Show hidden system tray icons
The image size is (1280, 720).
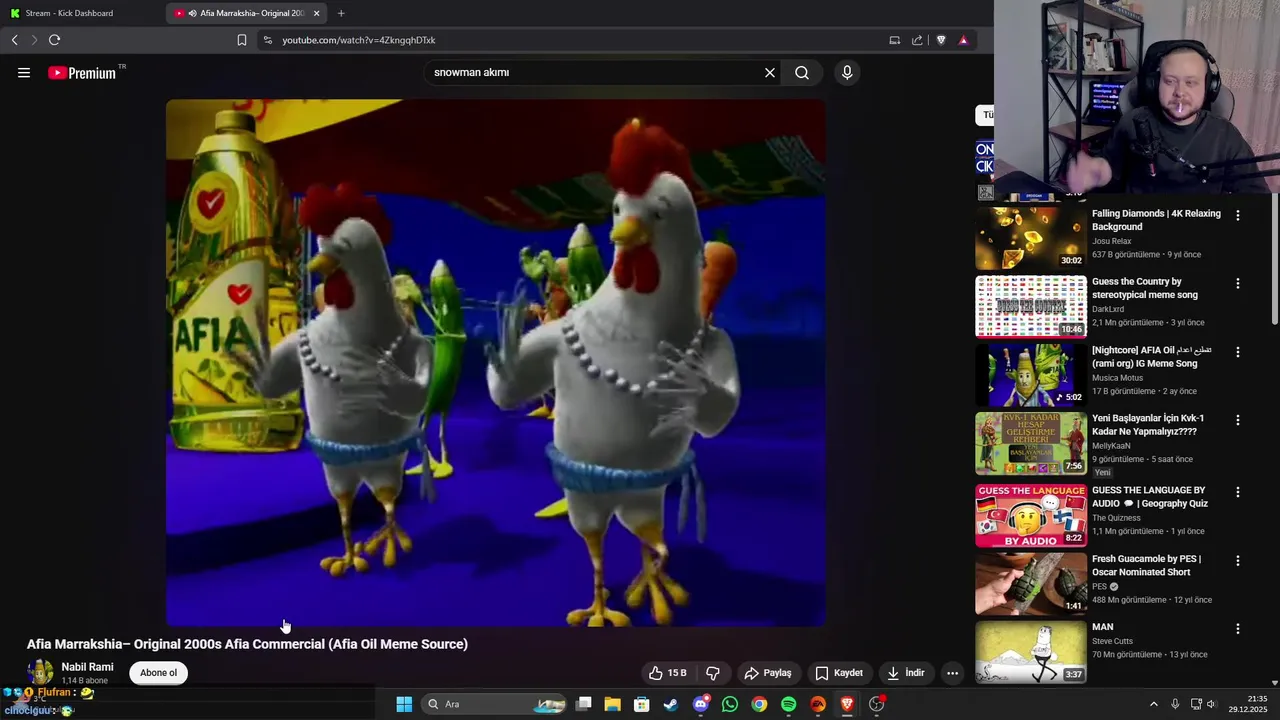point(1153,704)
